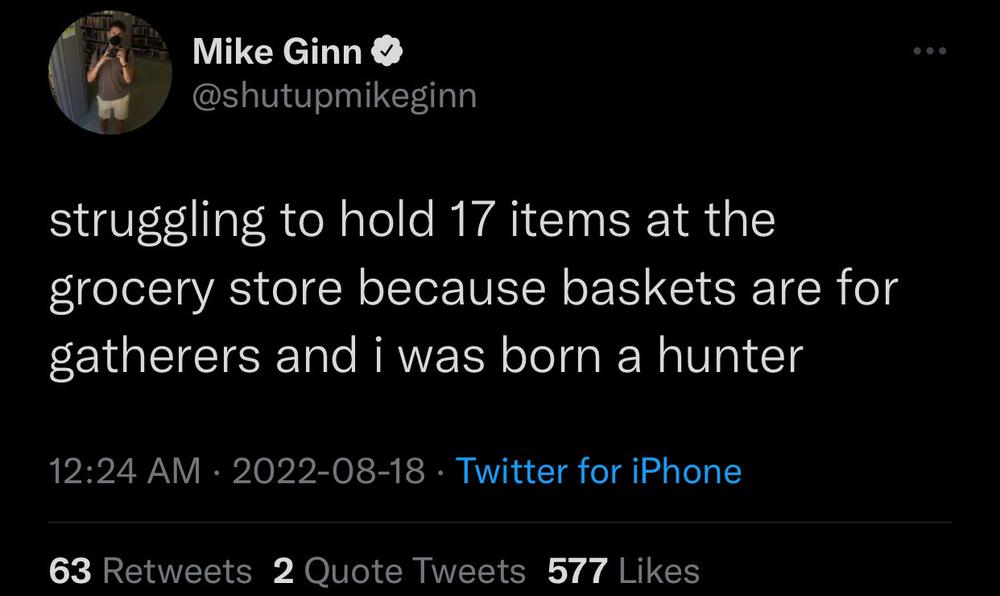Viewport: 1000px width, 596px height.
Task: Click the 2022-08-18 date
Action: (x=328, y=471)
